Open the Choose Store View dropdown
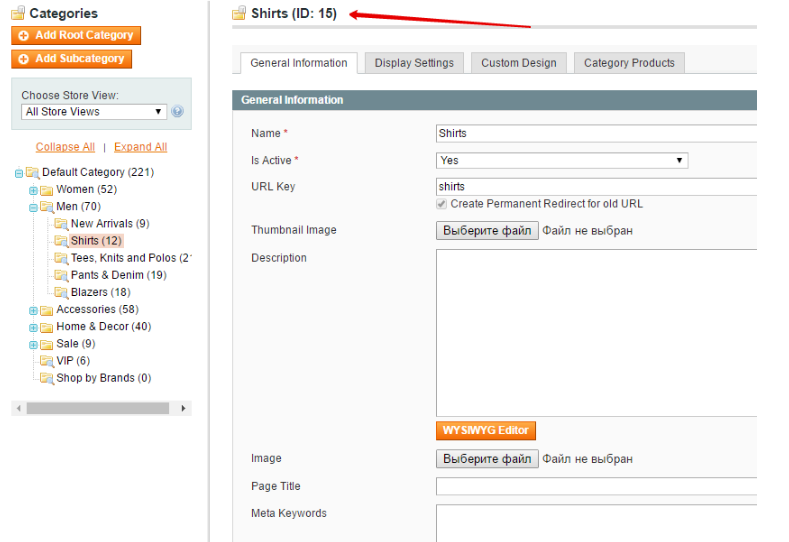 coord(93,112)
